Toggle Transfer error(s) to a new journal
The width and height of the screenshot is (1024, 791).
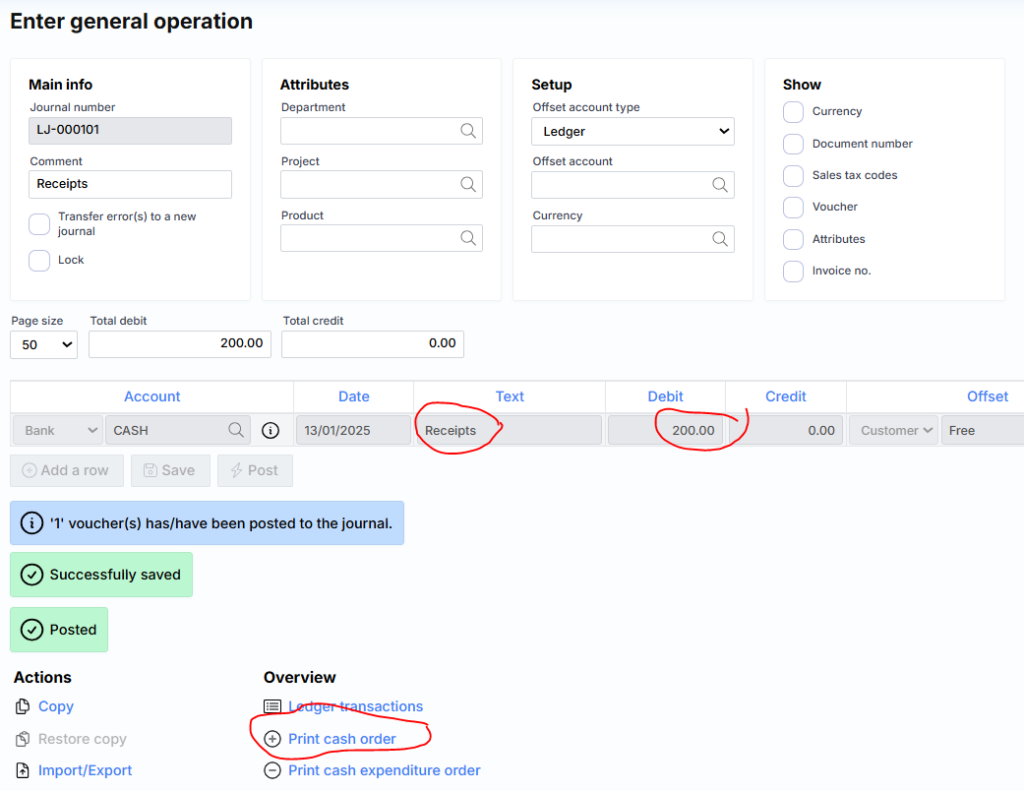pyautogui.click(x=39, y=224)
